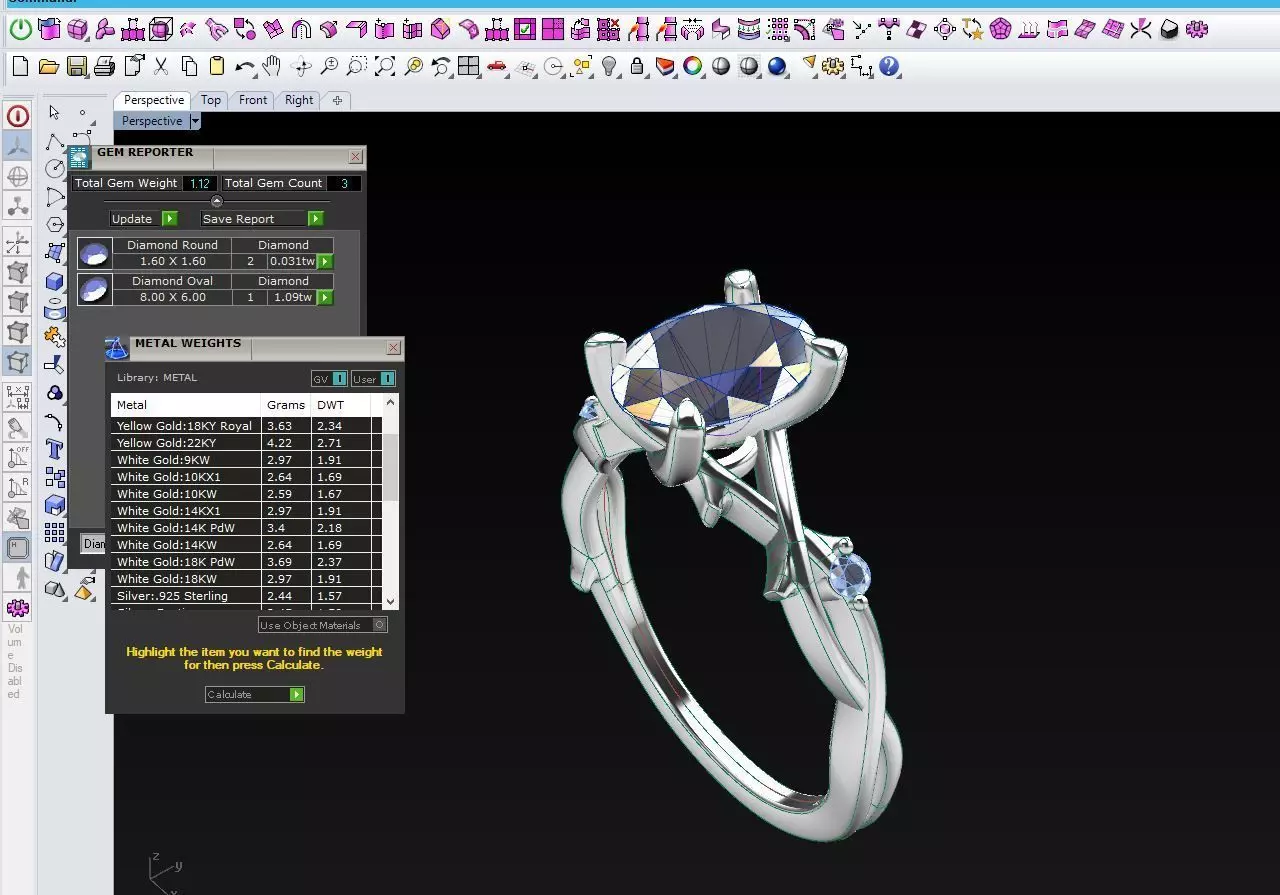1280x895 pixels.
Task: Close the Gem Reporter panel
Action: coord(355,157)
